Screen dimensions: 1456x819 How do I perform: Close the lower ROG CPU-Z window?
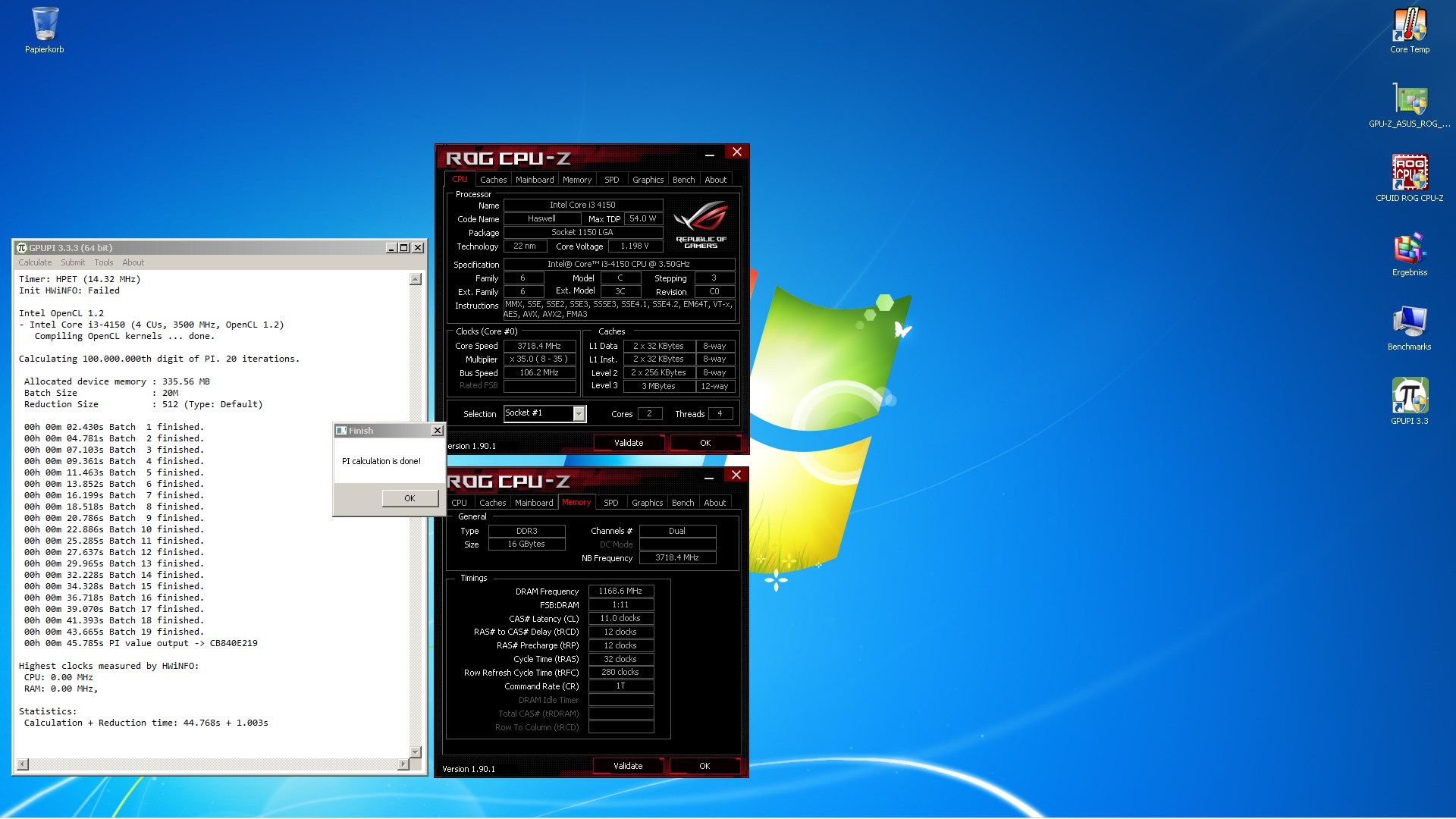click(736, 475)
